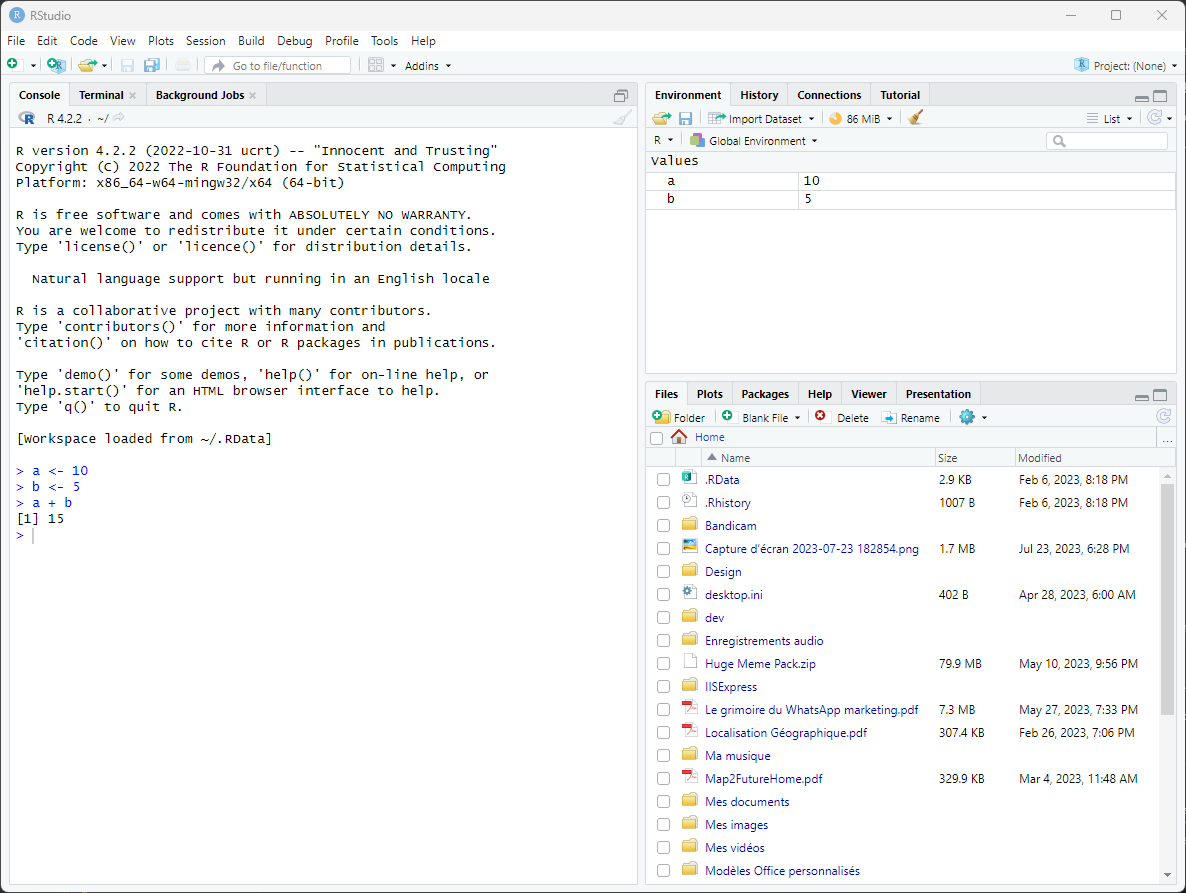
Task: Tick the checkbox for Mes documents
Action: 663,802
